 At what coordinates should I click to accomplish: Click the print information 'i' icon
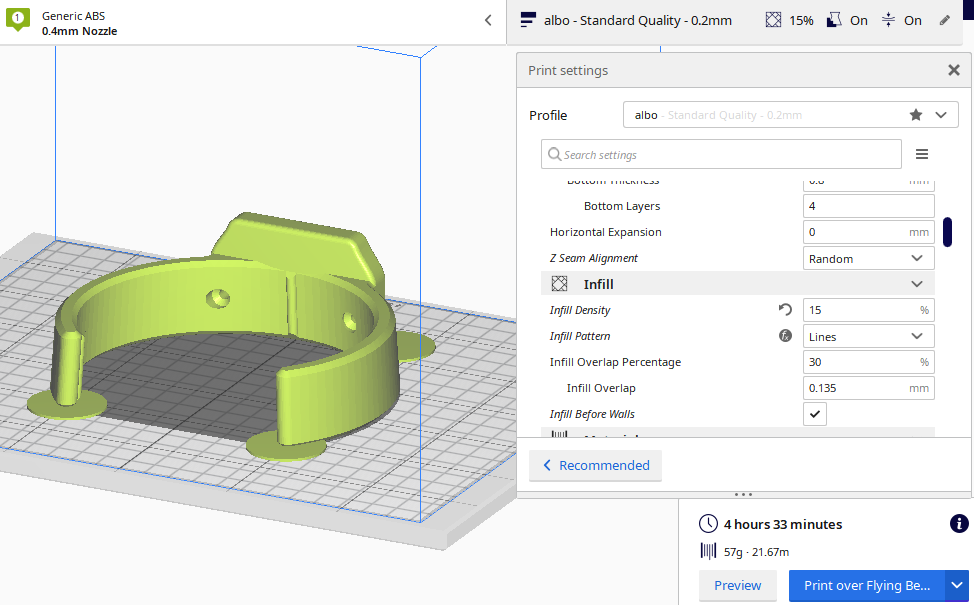tap(957, 524)
